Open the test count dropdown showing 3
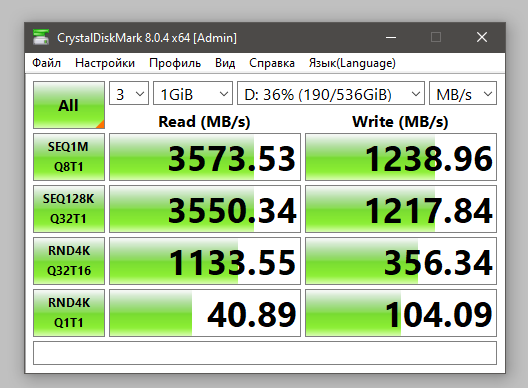The width and height of the screenshot is (528, 388). (129, 93)
